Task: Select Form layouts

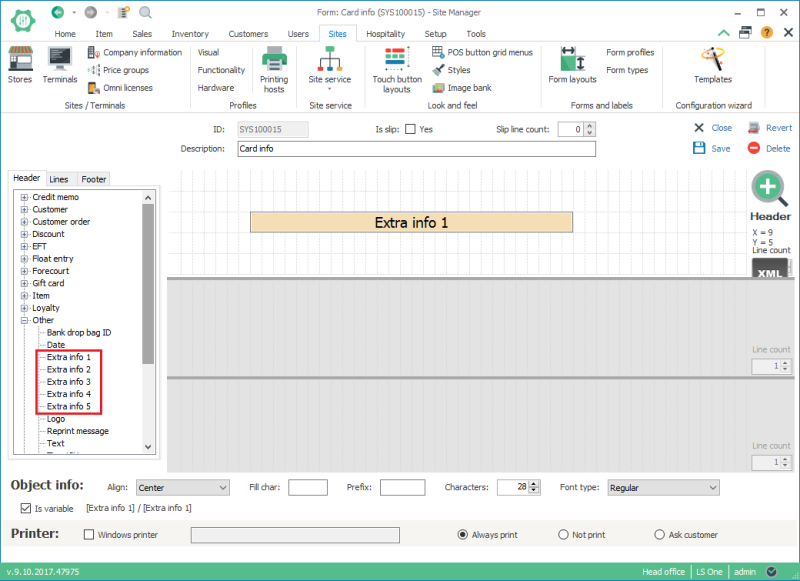Action: 572,70
